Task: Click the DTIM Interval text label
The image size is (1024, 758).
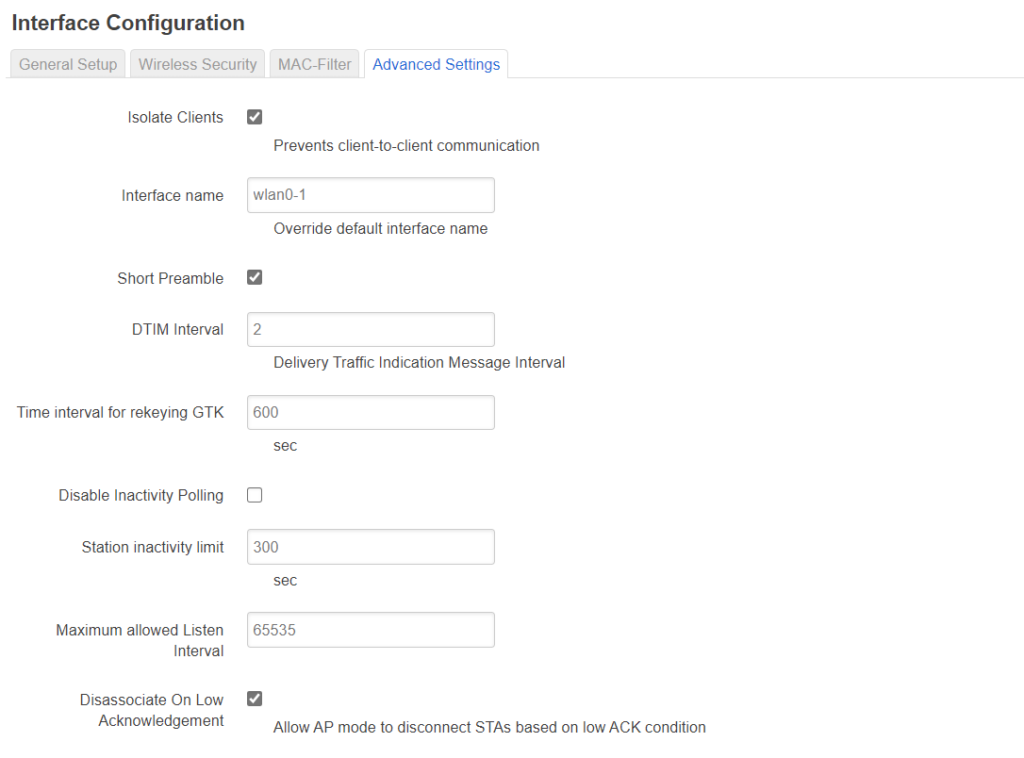Action: [170, 329]
